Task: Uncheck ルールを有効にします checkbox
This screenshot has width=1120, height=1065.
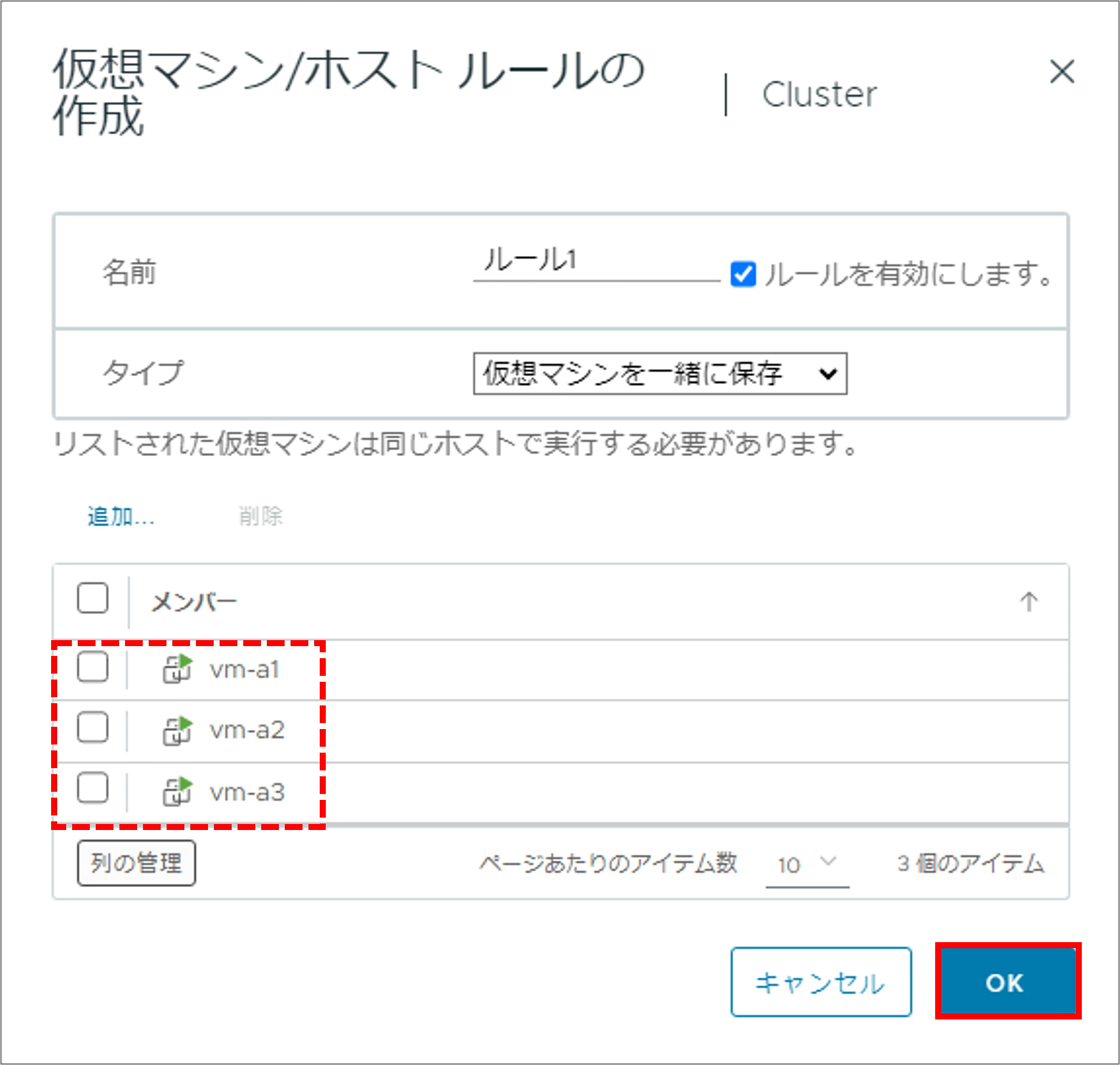Action: coord(743,274)
